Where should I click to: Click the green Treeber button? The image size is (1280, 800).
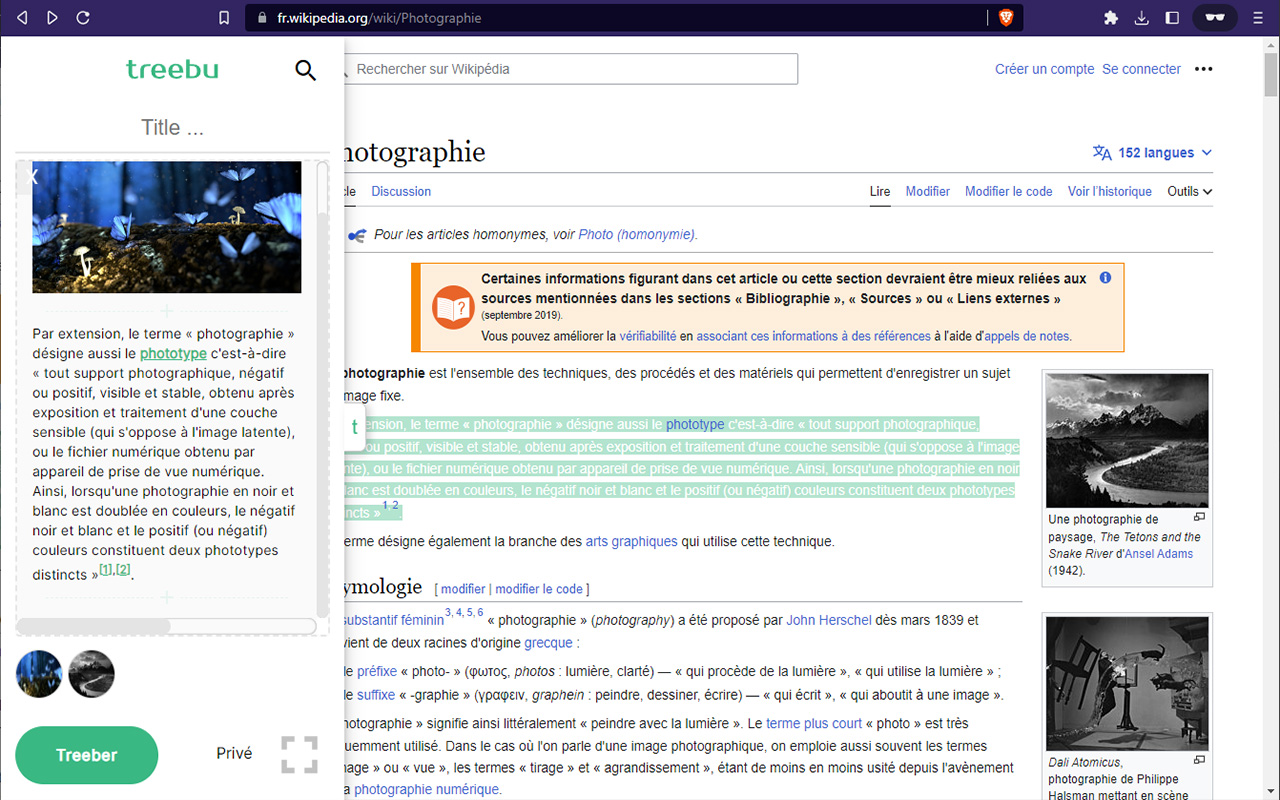(87, 755)
